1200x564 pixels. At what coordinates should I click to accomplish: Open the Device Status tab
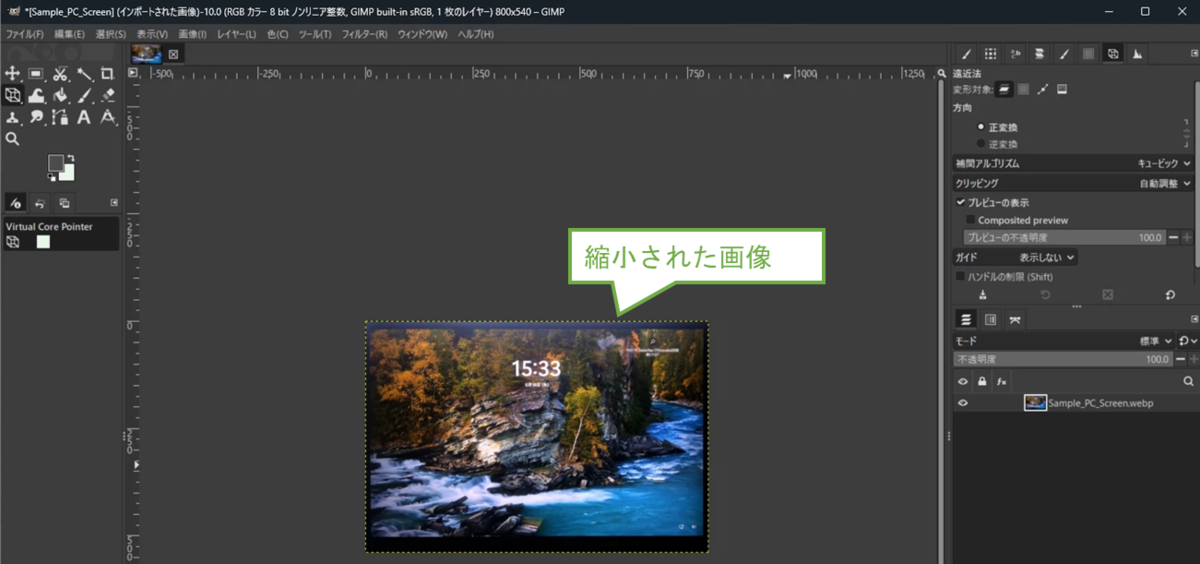coord(15,203)
